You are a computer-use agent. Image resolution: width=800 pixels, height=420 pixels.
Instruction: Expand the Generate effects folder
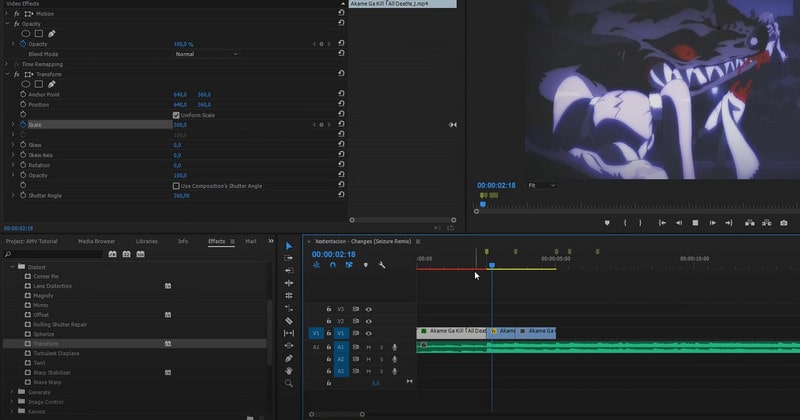pyautogui.click(x=12, y=392)
